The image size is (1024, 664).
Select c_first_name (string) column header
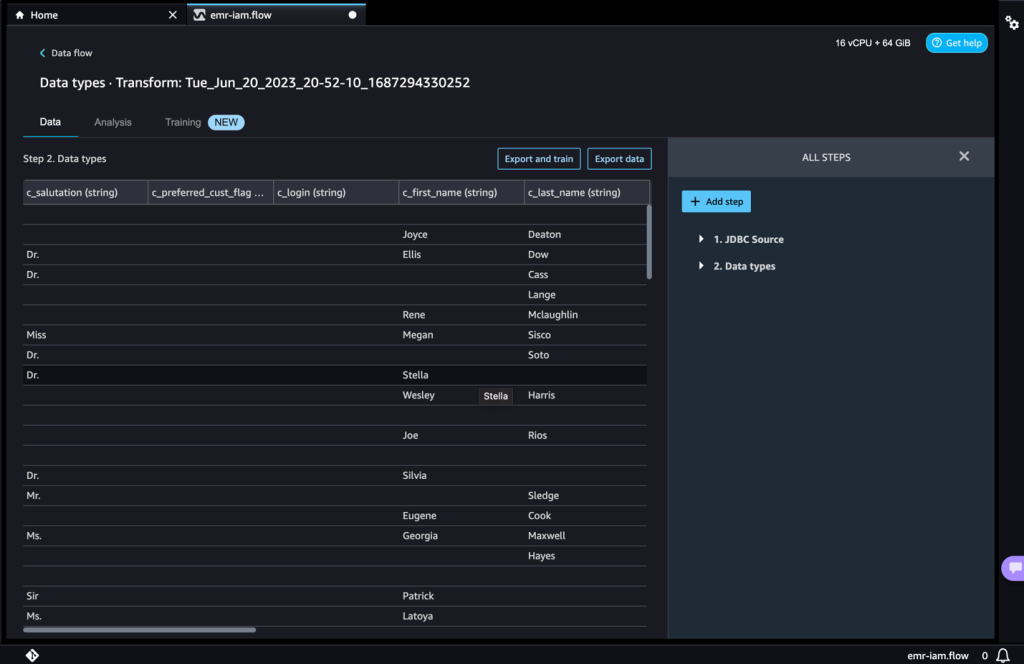click(462, 193)
